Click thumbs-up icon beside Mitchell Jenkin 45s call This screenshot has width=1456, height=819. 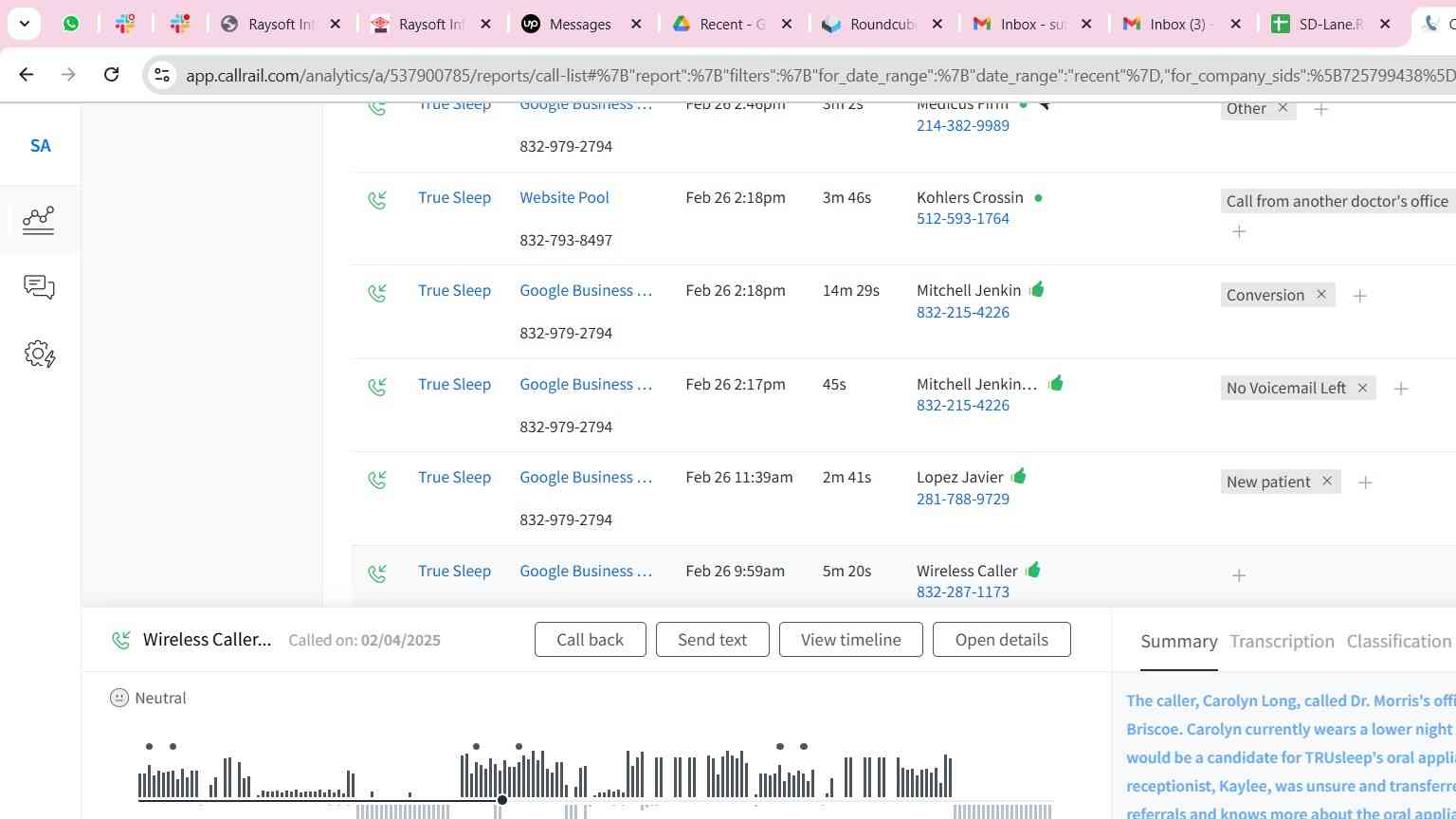tap(1056, 383)
